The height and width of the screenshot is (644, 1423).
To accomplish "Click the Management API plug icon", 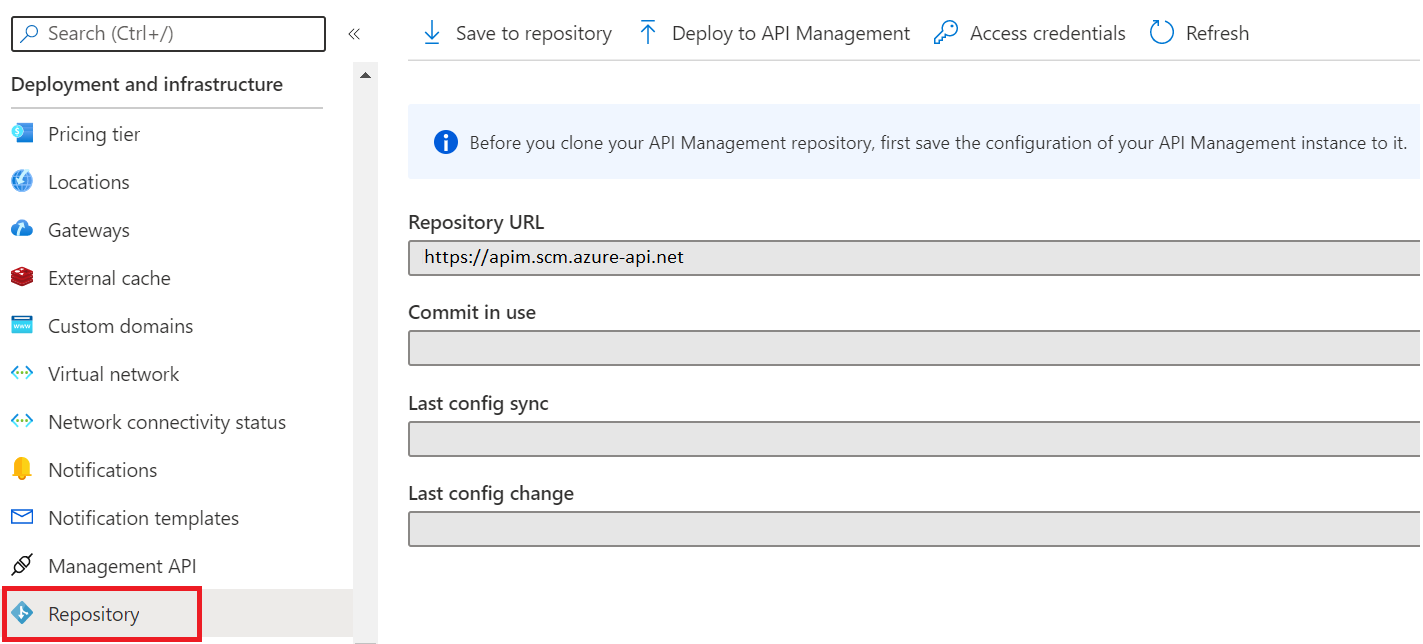I will coord(22,566).
